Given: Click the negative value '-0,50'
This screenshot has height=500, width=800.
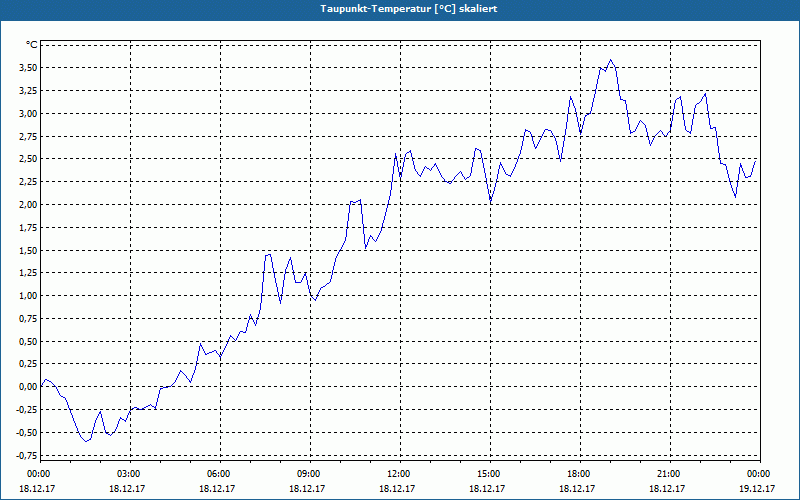Looking at the screenshot, I should pyautogui.click(x=27, y=433).
